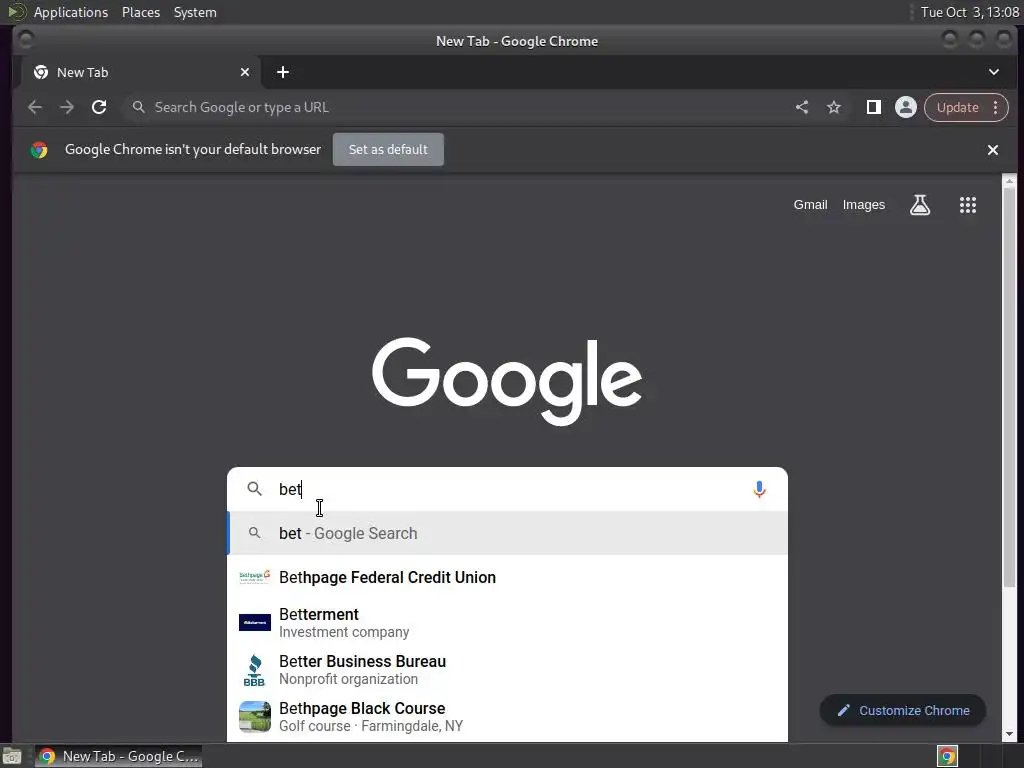Dismiss the default browser infobar
This screenshot has width=1024, height=768.
coord(993,150)
